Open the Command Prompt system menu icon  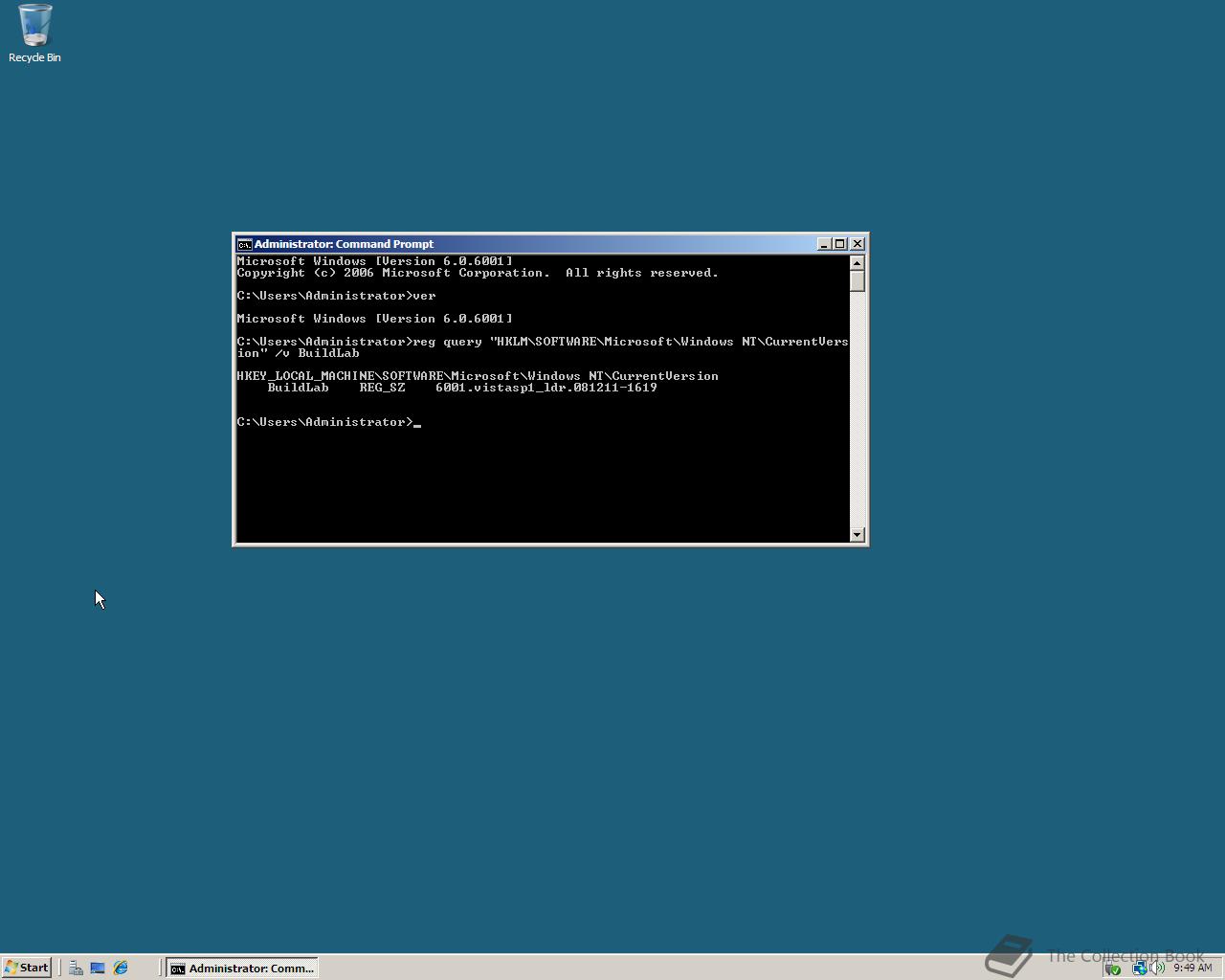coord(244,244)
